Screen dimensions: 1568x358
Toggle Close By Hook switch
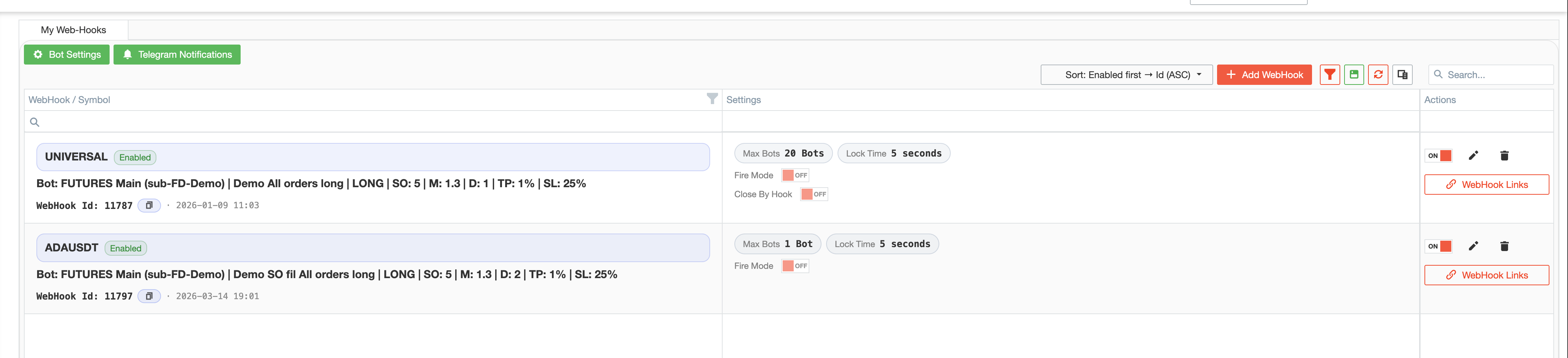[814, 194]
